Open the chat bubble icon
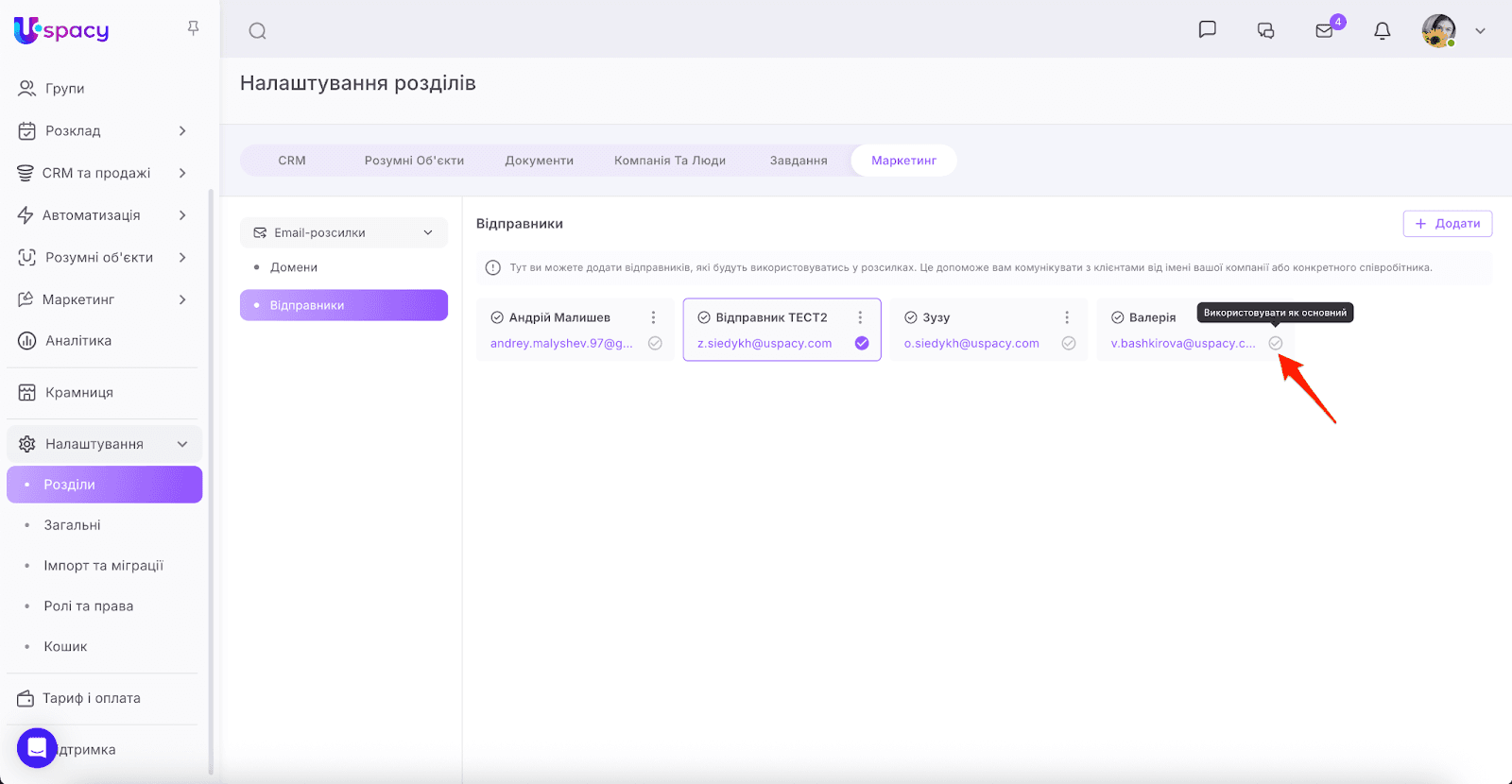 pos(1207,29)
